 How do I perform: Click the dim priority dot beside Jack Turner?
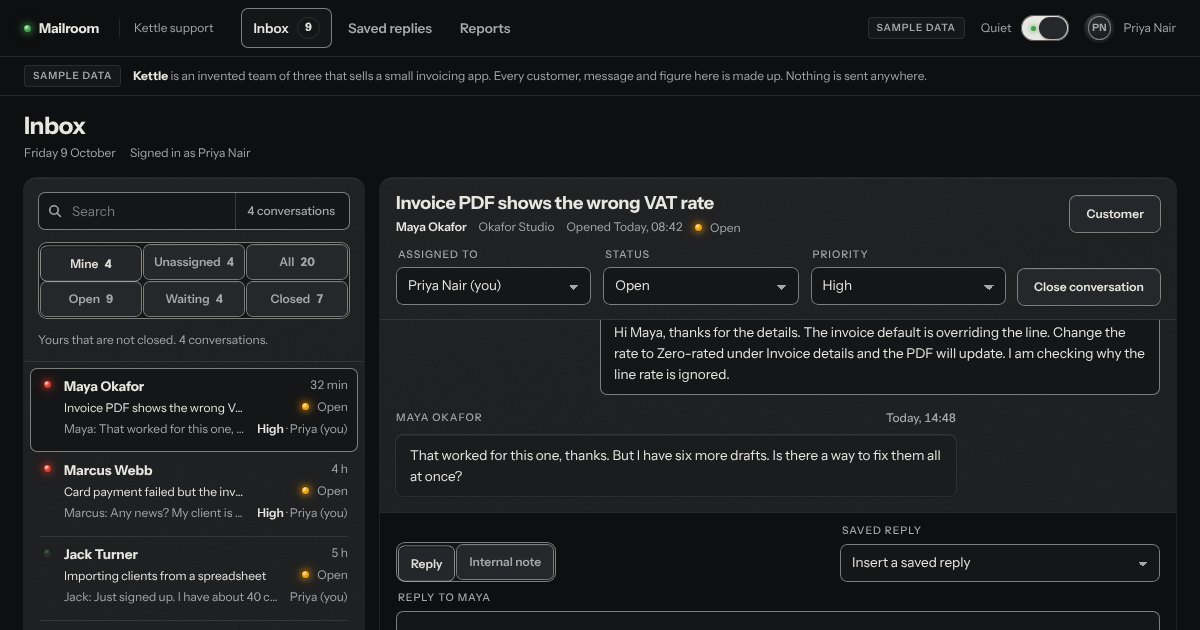[47, 553]
